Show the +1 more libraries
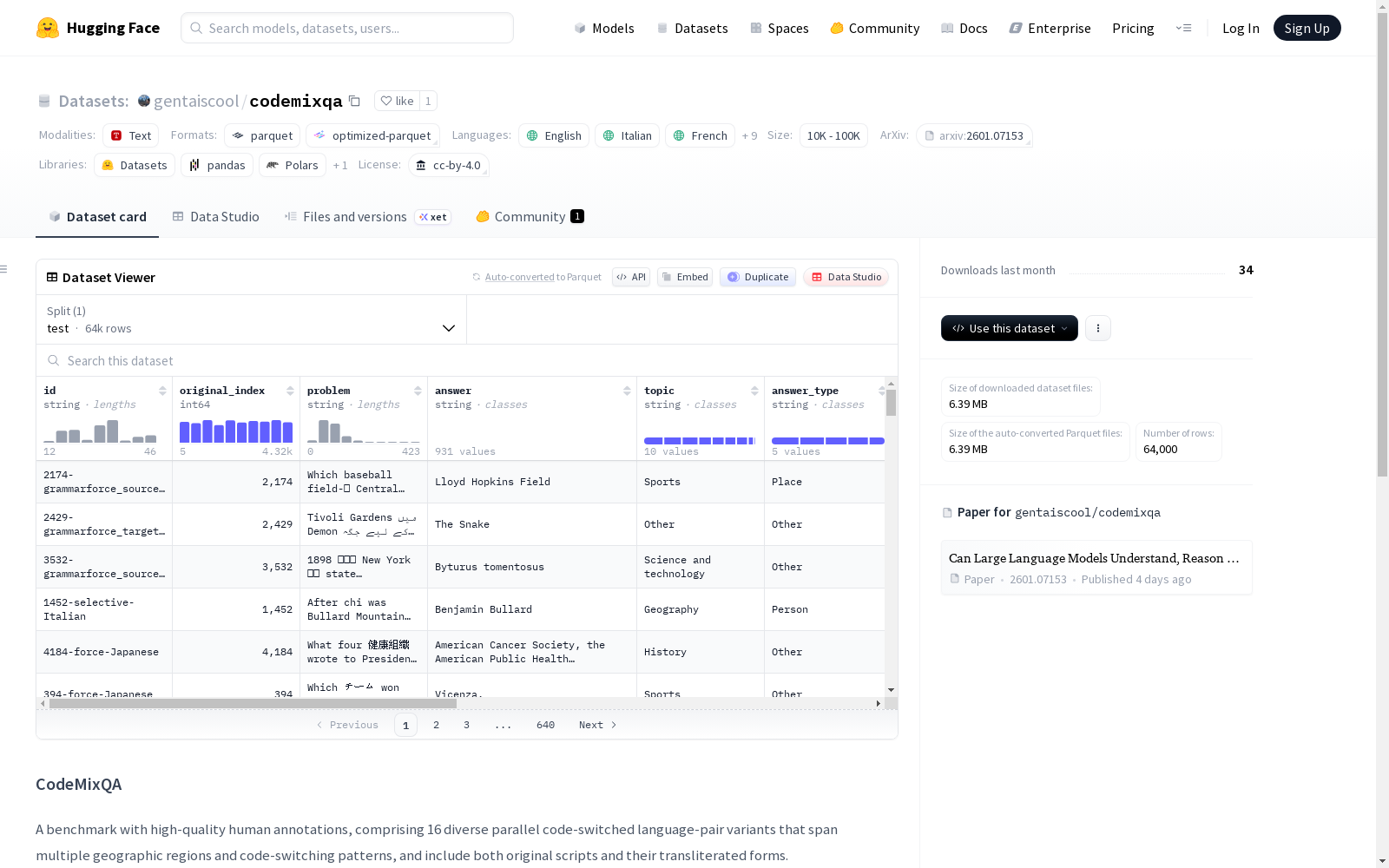This screenshot has width=1389, height=868. 340,165
